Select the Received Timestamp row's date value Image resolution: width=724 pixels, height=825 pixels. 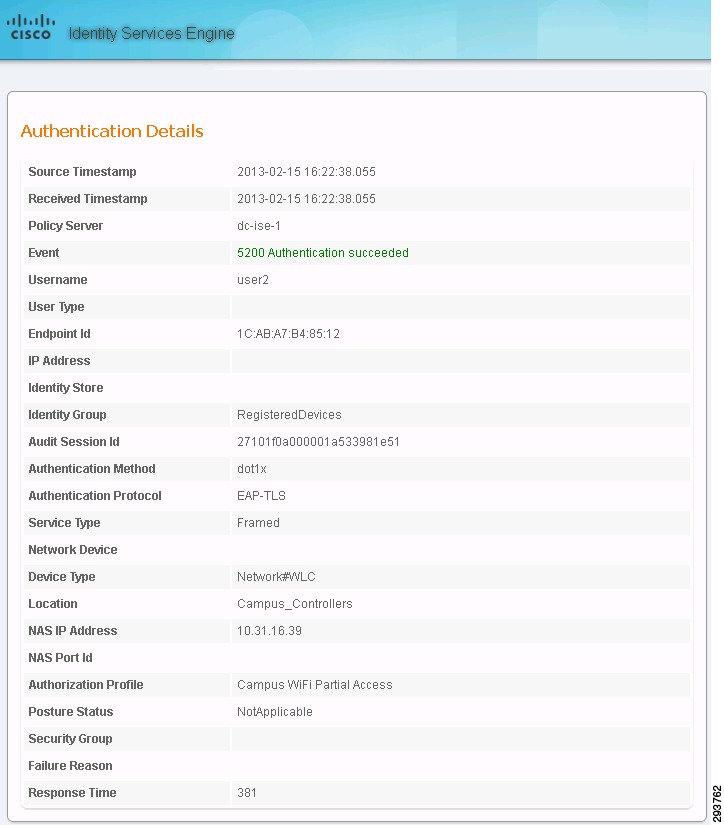(x=306, y=199)
